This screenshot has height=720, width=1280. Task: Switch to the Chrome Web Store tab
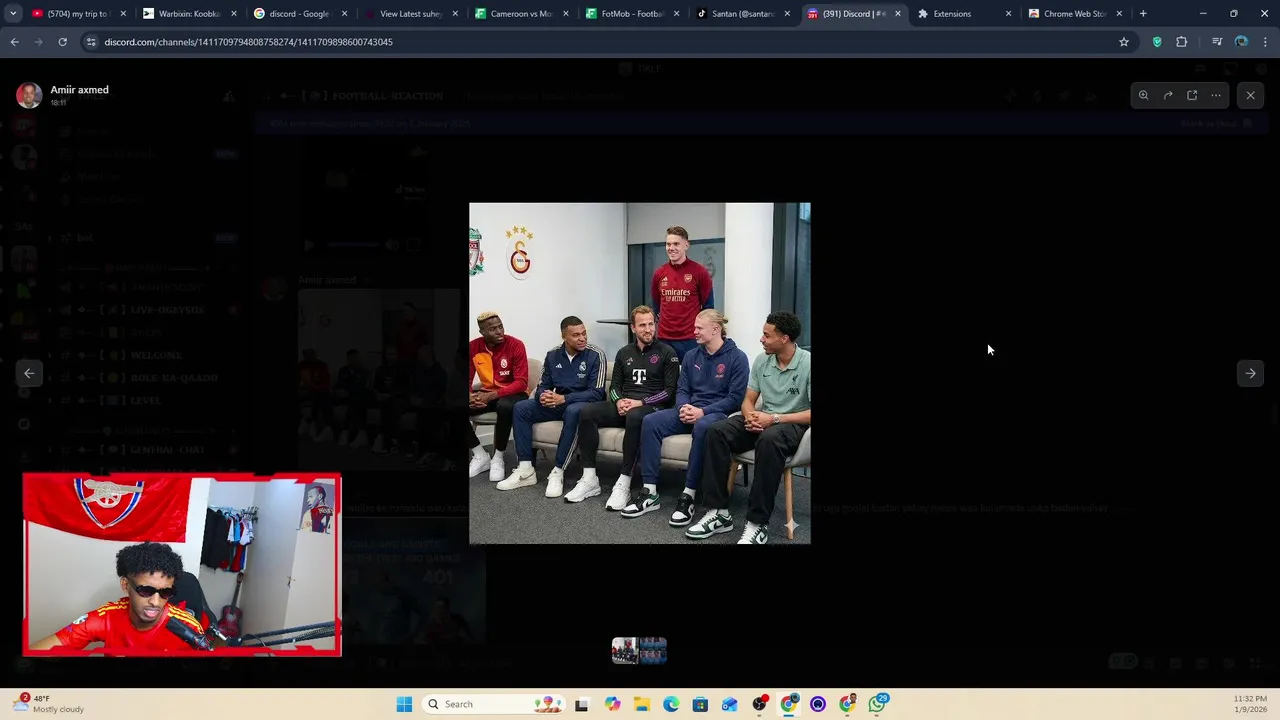click(x=1073, y=14)
